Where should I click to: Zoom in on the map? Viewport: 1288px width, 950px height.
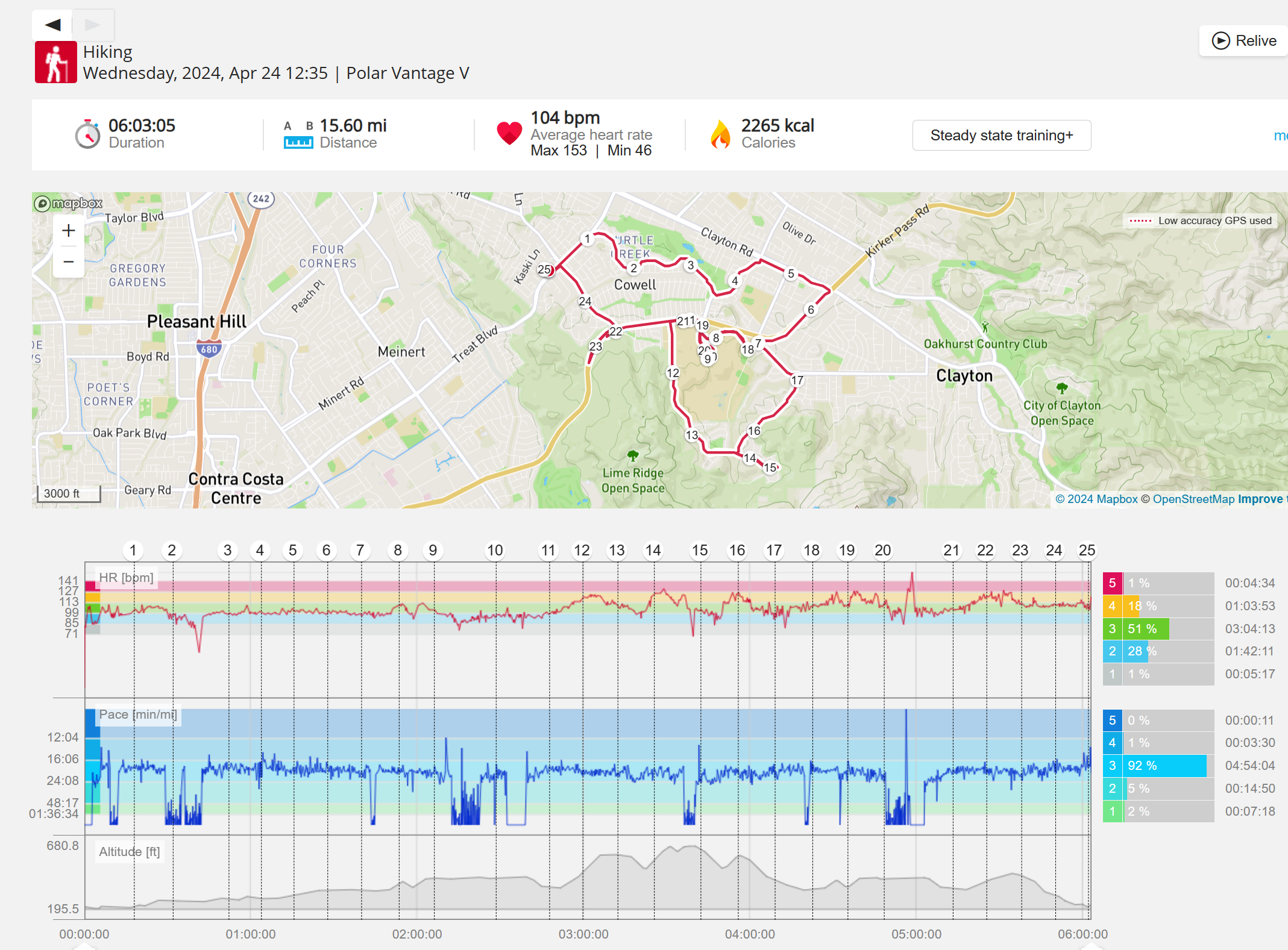coord(69,231)
